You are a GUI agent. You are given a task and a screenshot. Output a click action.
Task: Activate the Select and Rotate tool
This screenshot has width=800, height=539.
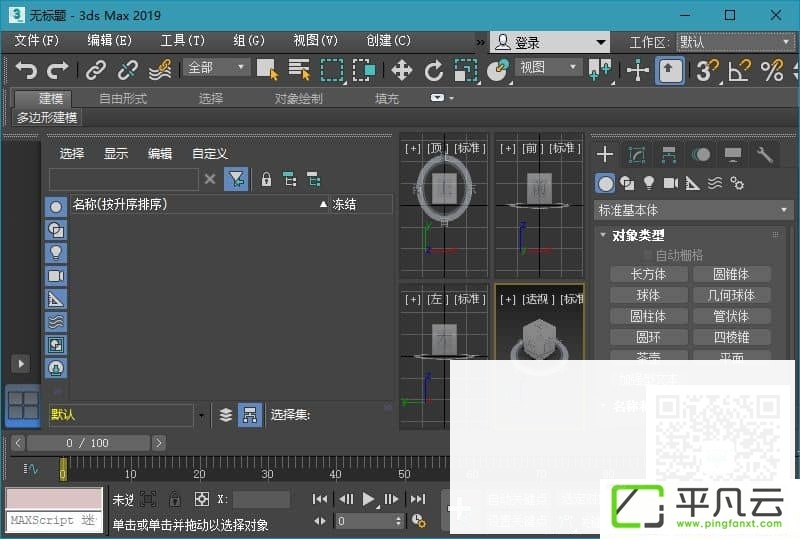(434, 70)
